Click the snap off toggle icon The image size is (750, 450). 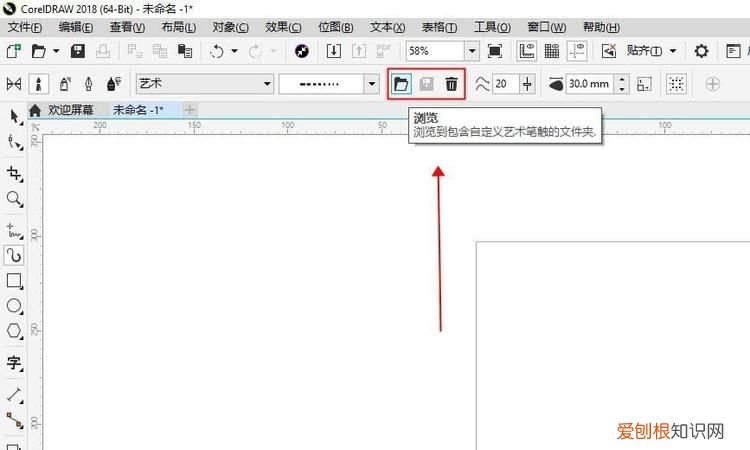pos(609,51)
